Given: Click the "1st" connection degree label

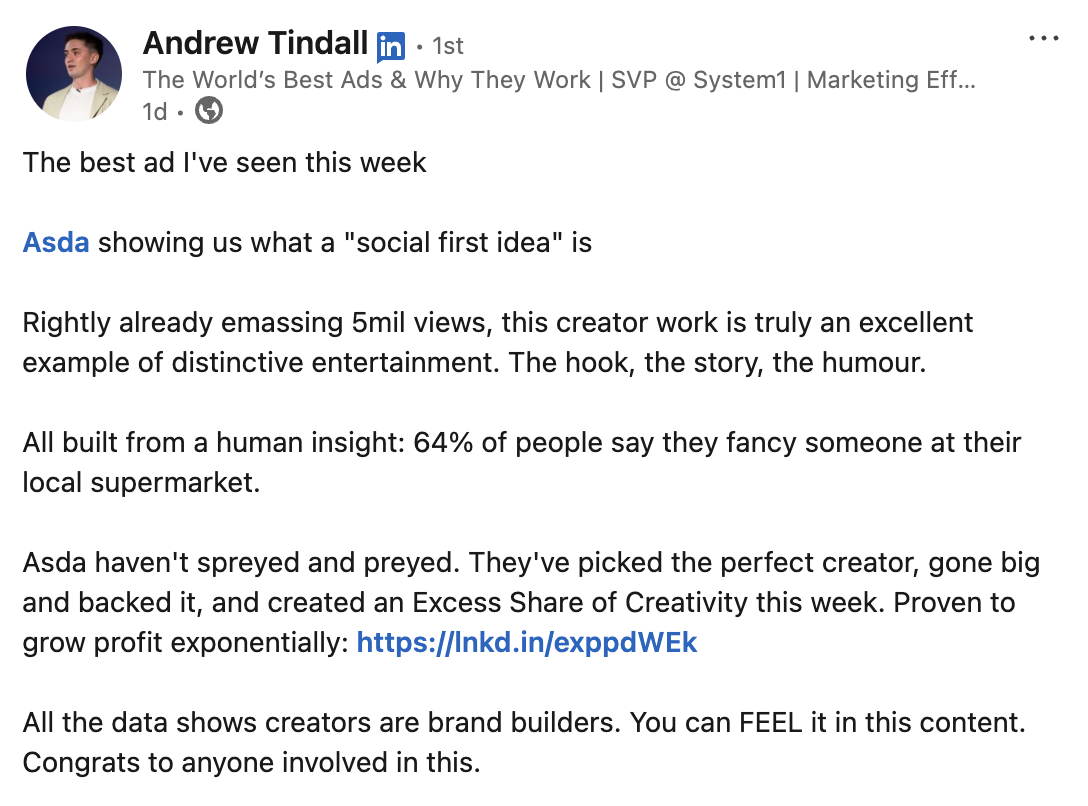Looking at the screenshot, I should click(447, 46).
